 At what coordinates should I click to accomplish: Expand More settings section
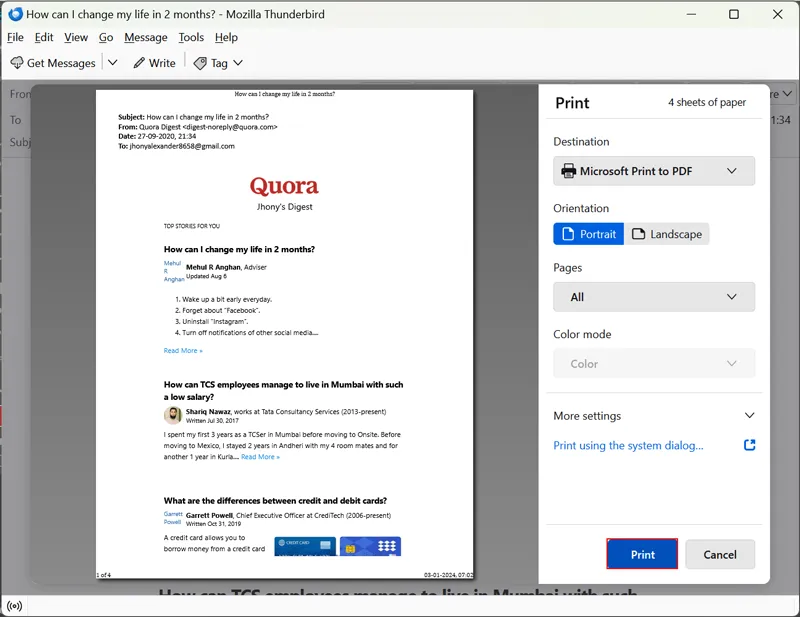pos(654,415)
